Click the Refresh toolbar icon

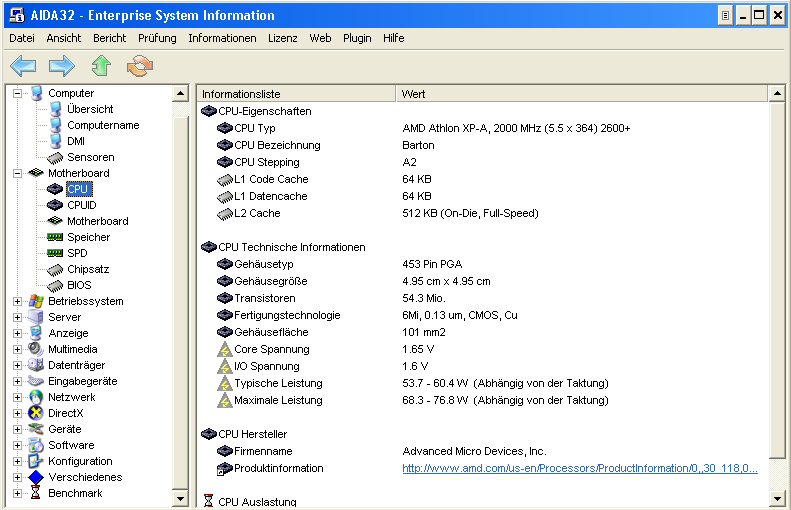140,66
